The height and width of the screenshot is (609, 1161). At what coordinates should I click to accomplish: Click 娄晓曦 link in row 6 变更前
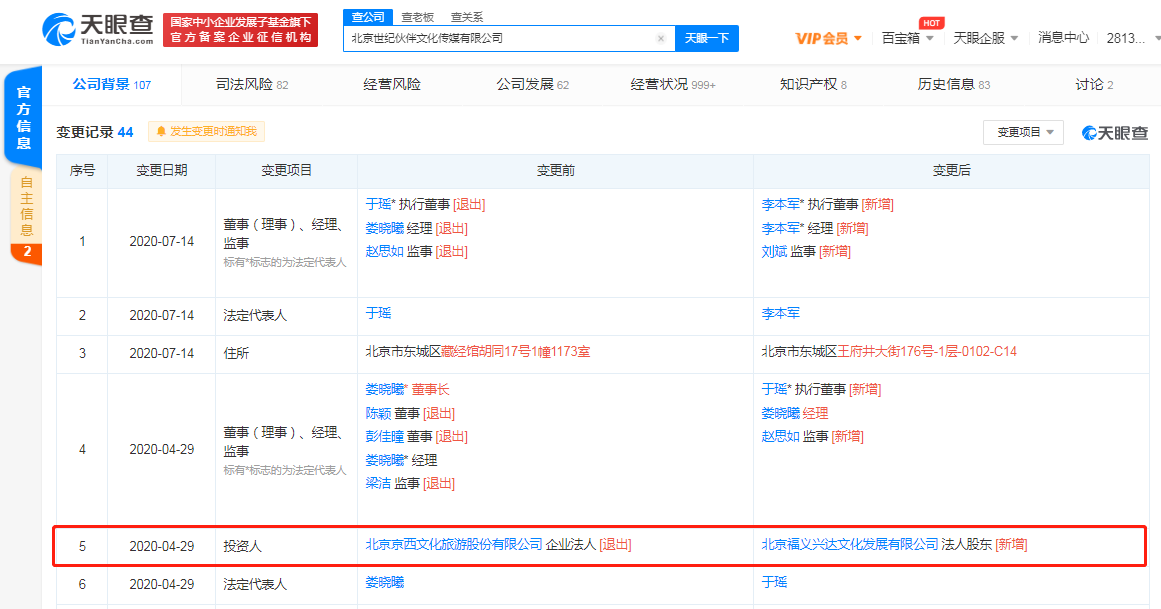click(384, 582)
